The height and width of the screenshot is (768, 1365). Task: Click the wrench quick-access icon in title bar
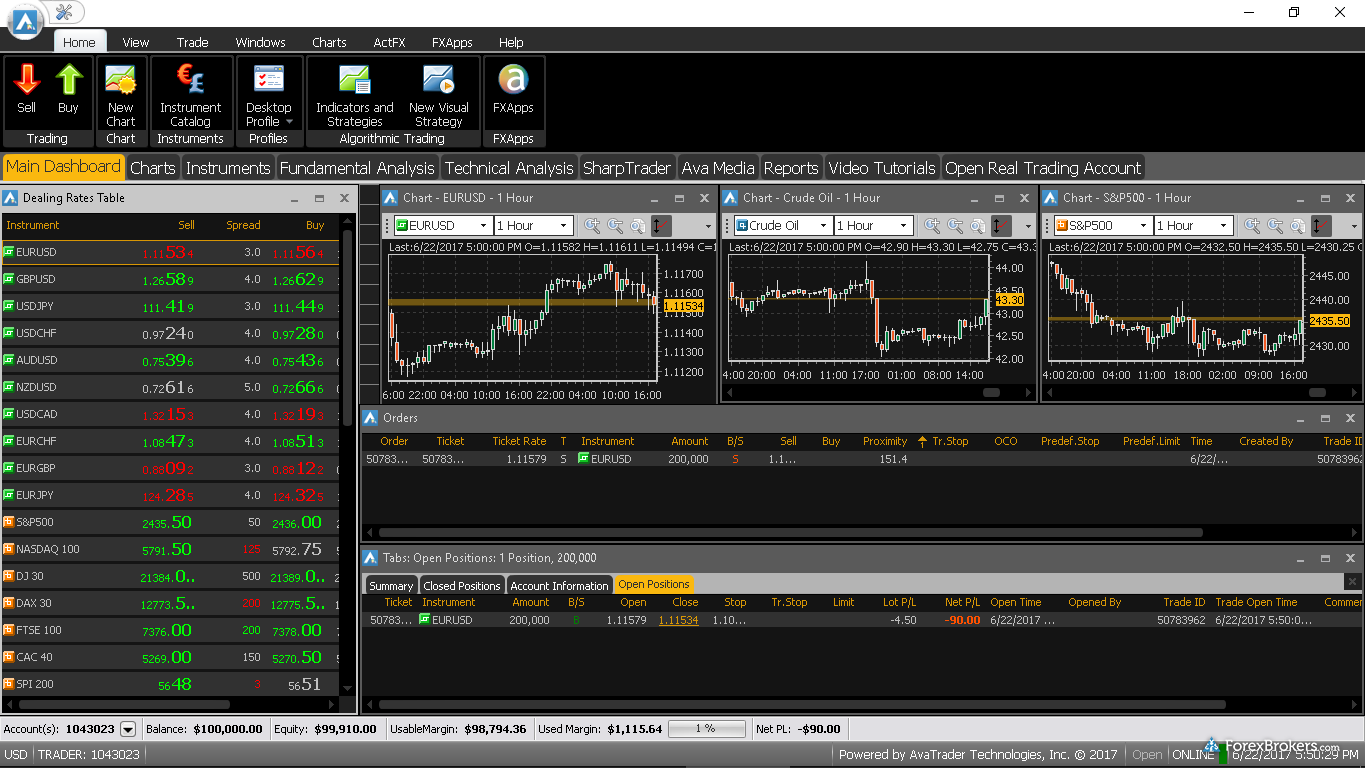pyautogui.click(x=65, y=12)
